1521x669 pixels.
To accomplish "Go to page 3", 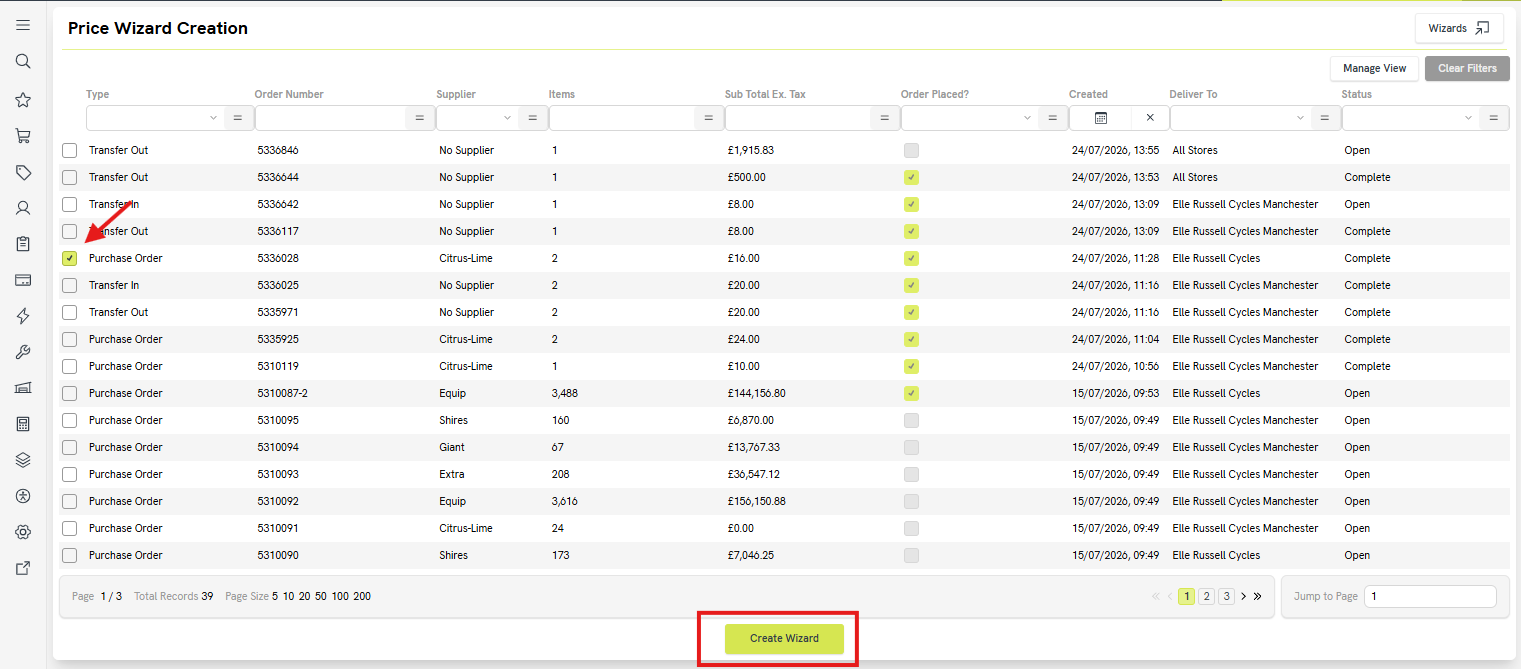I will point(1226,596).
